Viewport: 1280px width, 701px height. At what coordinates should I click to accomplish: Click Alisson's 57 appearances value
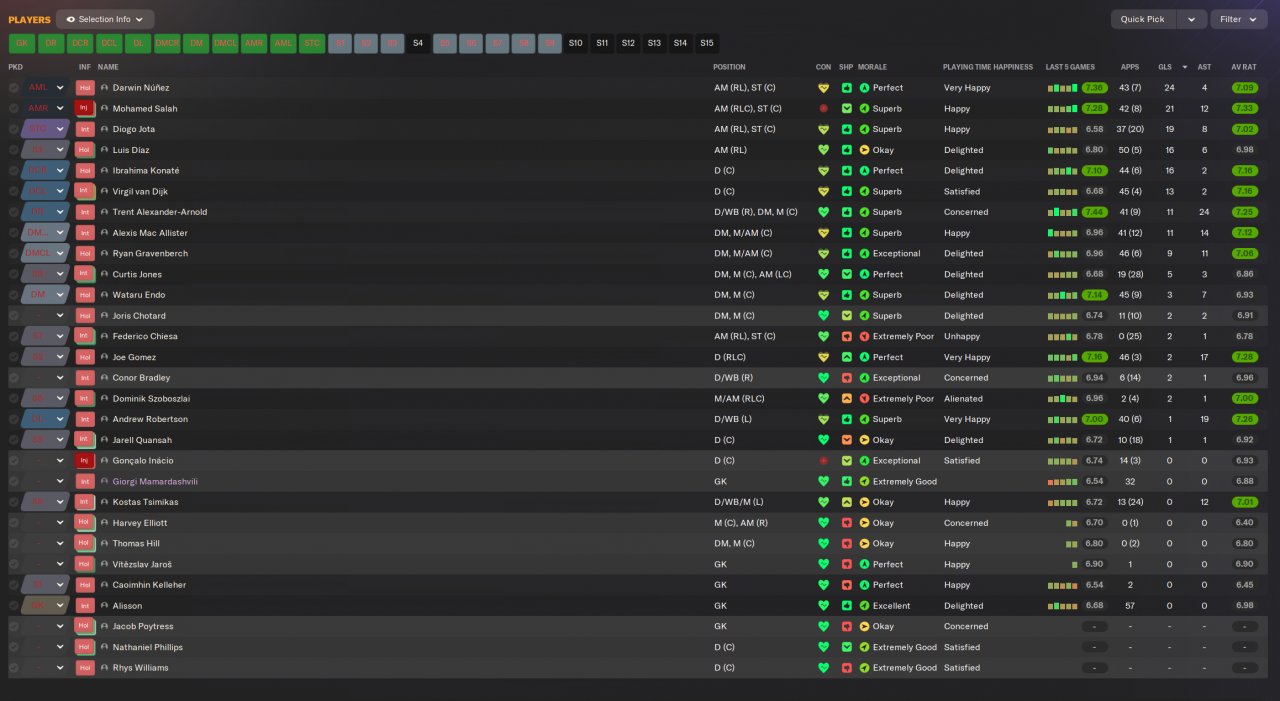tap(1130, 605)
